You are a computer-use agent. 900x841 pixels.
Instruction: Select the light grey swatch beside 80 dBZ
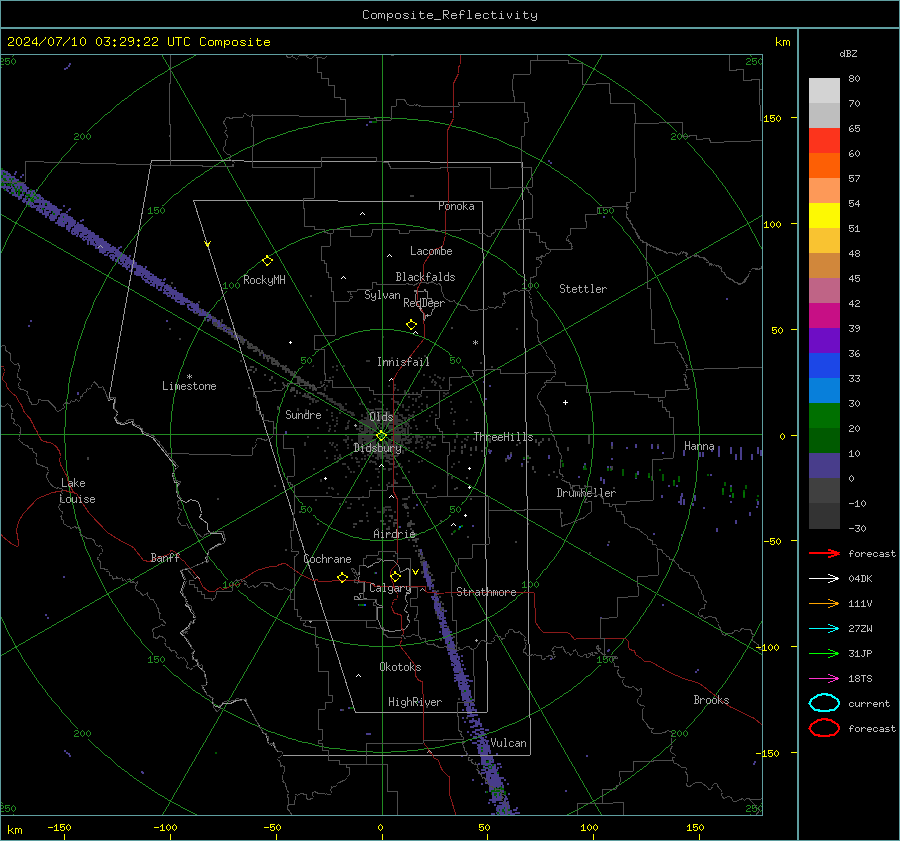tap(824, 91)
